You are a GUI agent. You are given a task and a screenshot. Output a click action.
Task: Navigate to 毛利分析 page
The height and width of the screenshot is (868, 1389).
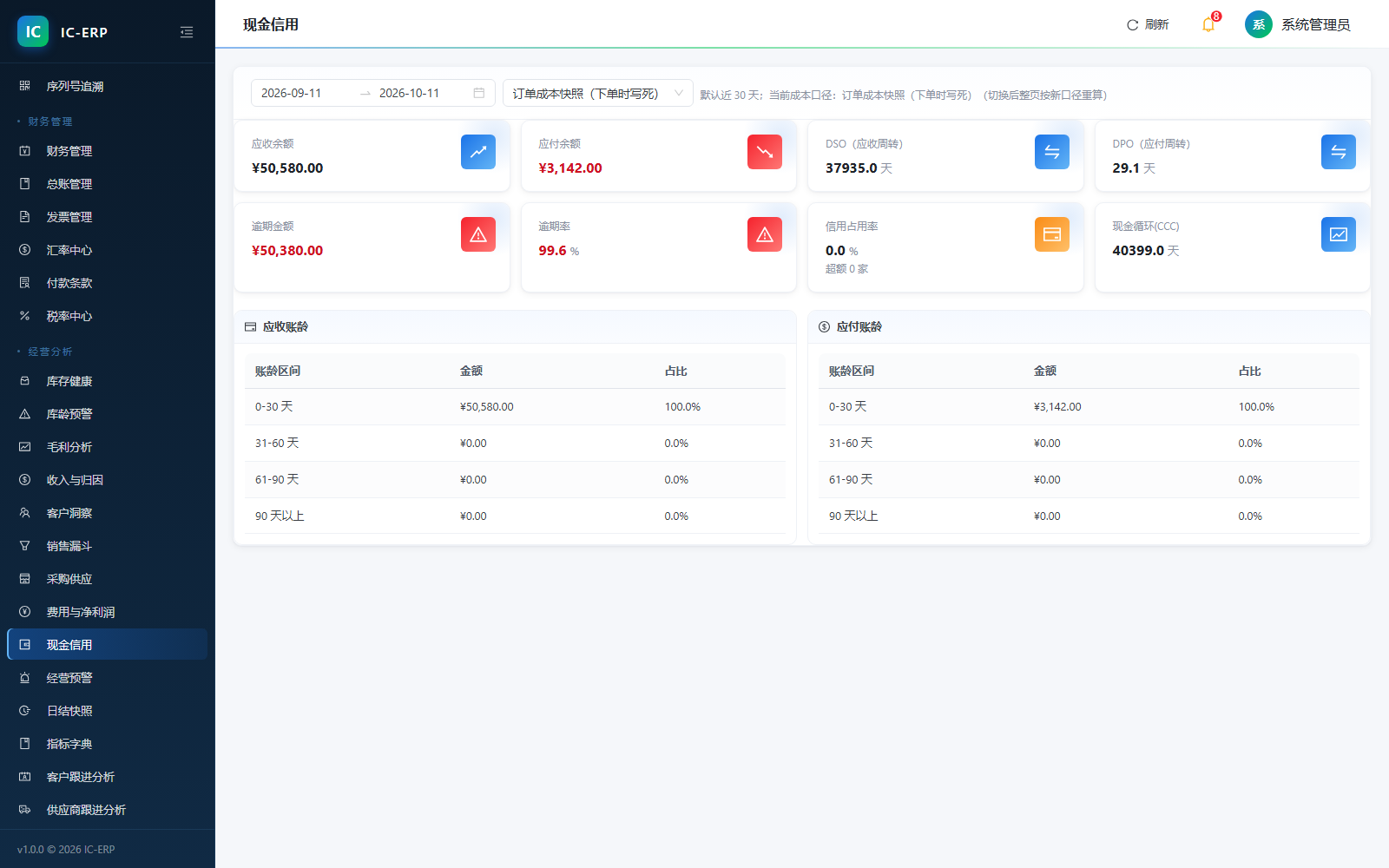click(x=108, y=447)
